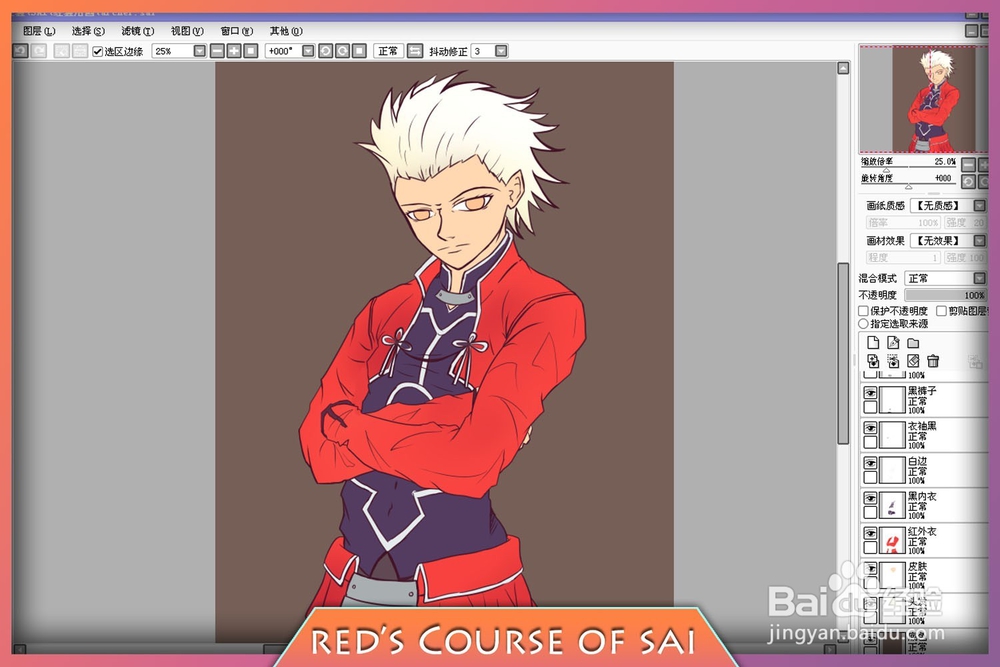Open 其他(O) menu

286,31
